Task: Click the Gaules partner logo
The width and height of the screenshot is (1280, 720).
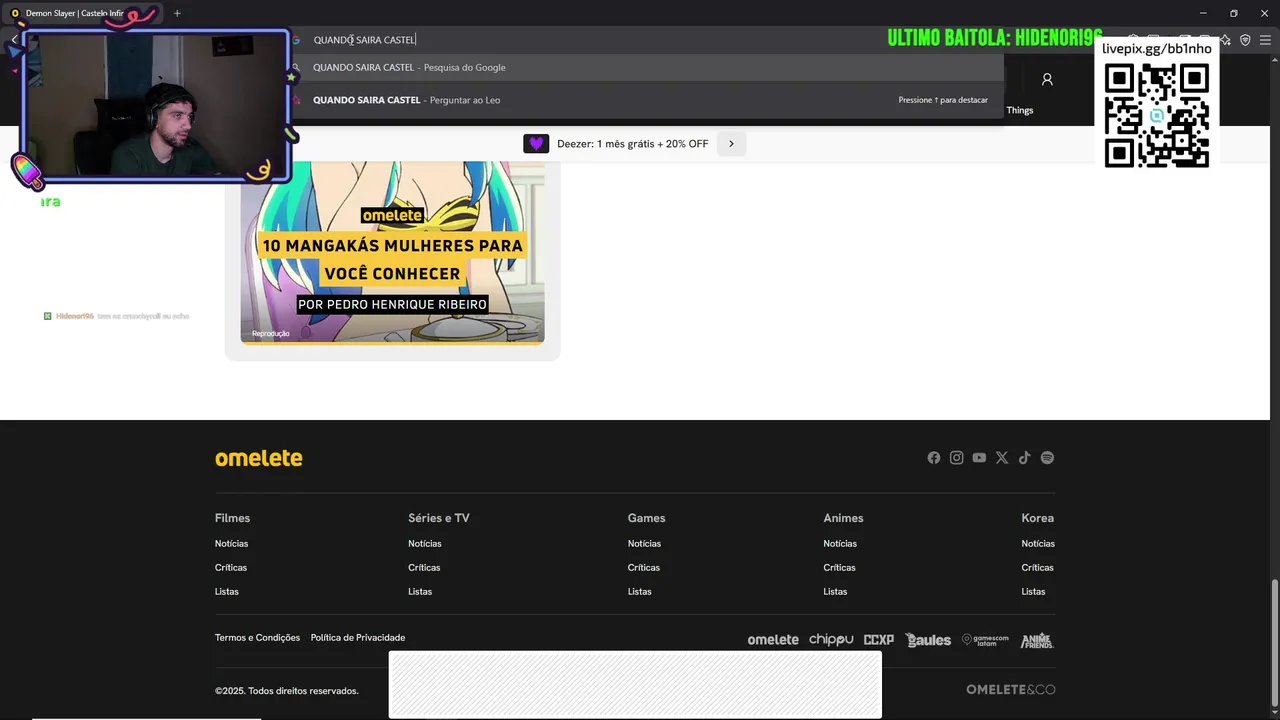Action: click(928, 640)
